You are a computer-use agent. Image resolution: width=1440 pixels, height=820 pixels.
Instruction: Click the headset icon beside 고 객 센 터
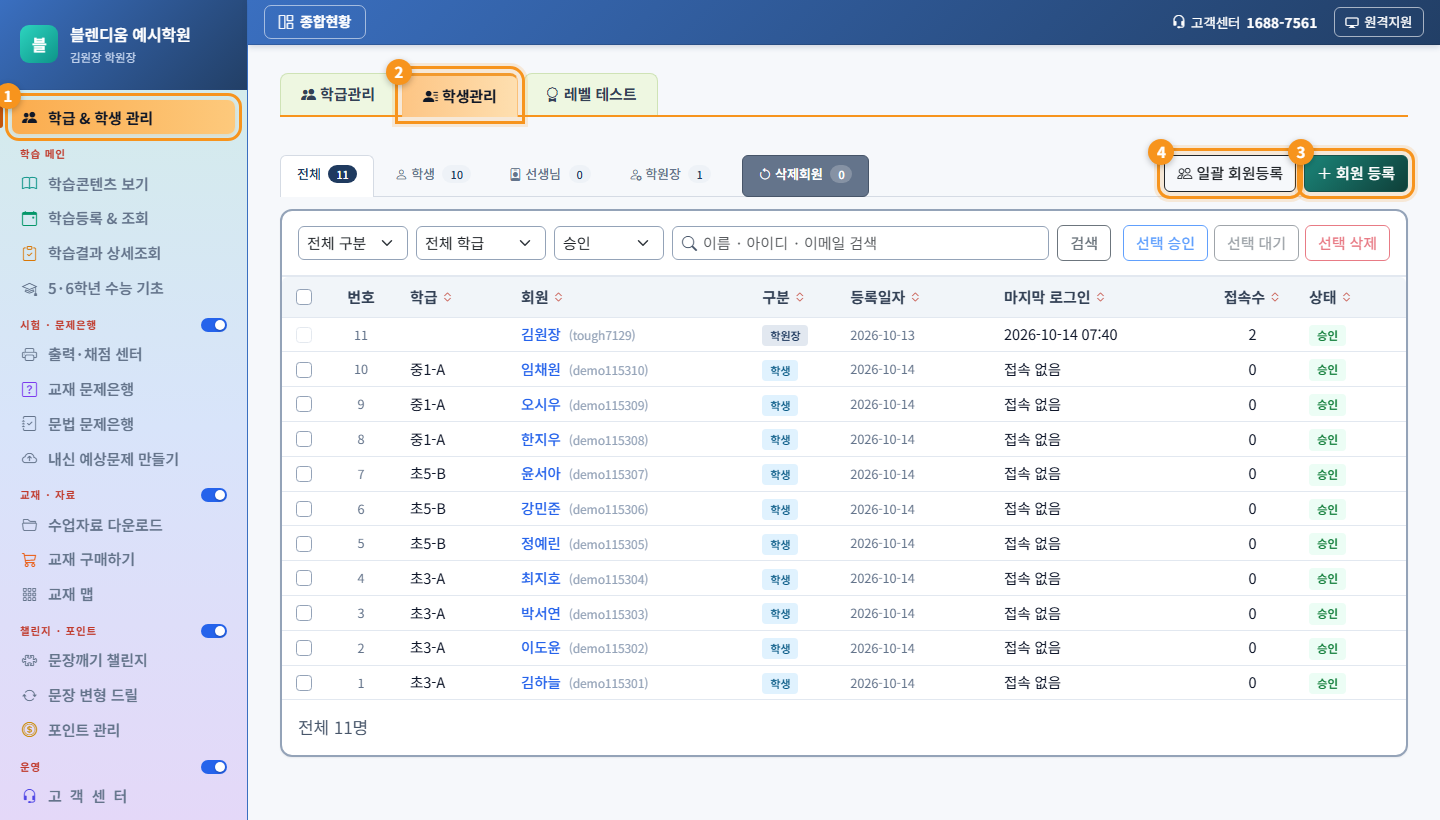(29, 796)
